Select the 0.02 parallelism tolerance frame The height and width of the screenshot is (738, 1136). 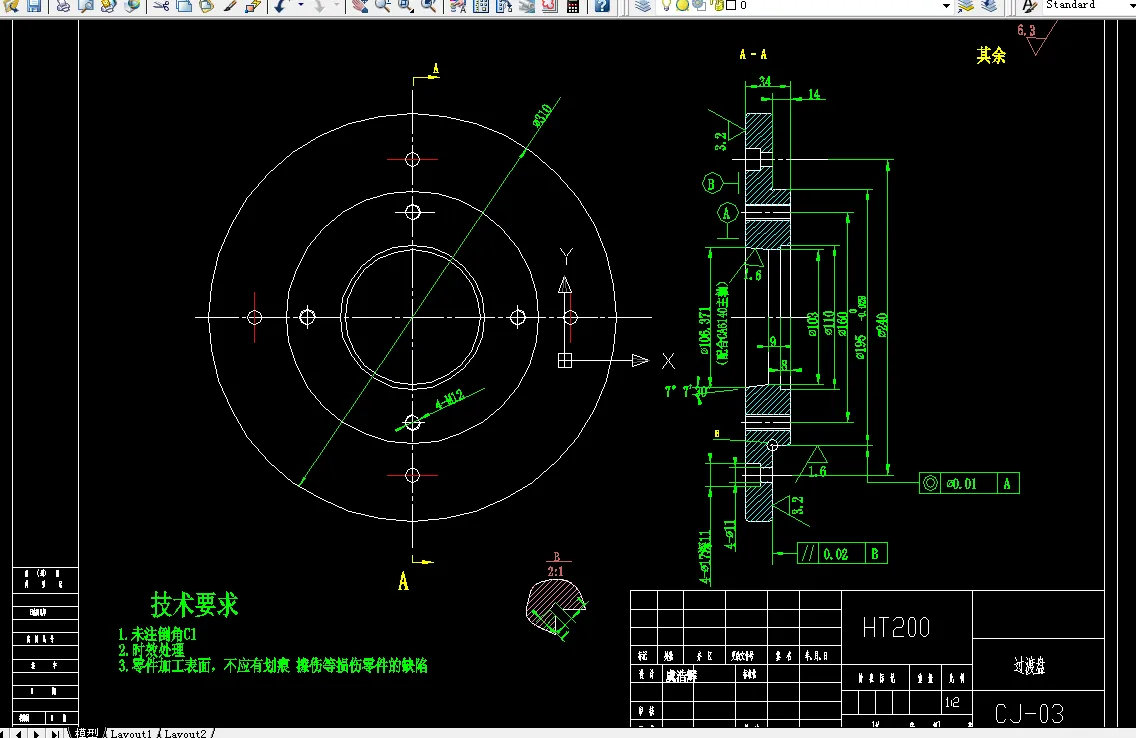842,553
